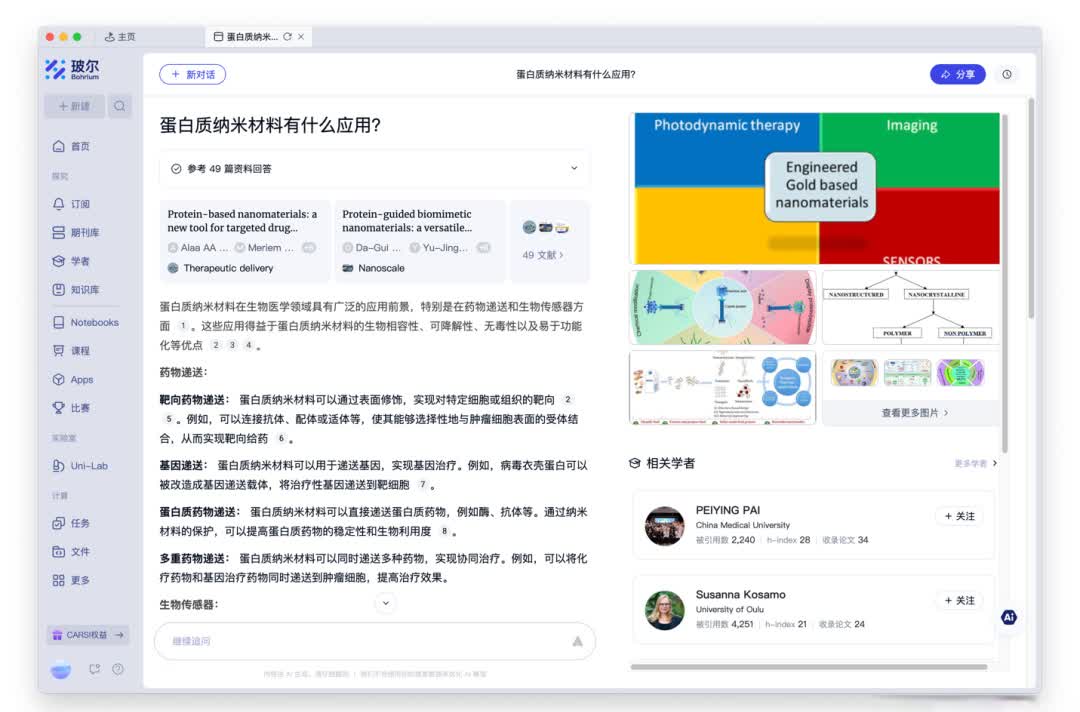
Task: Click the feedback icon at sidebar bottom
Action: coord(94,669)
